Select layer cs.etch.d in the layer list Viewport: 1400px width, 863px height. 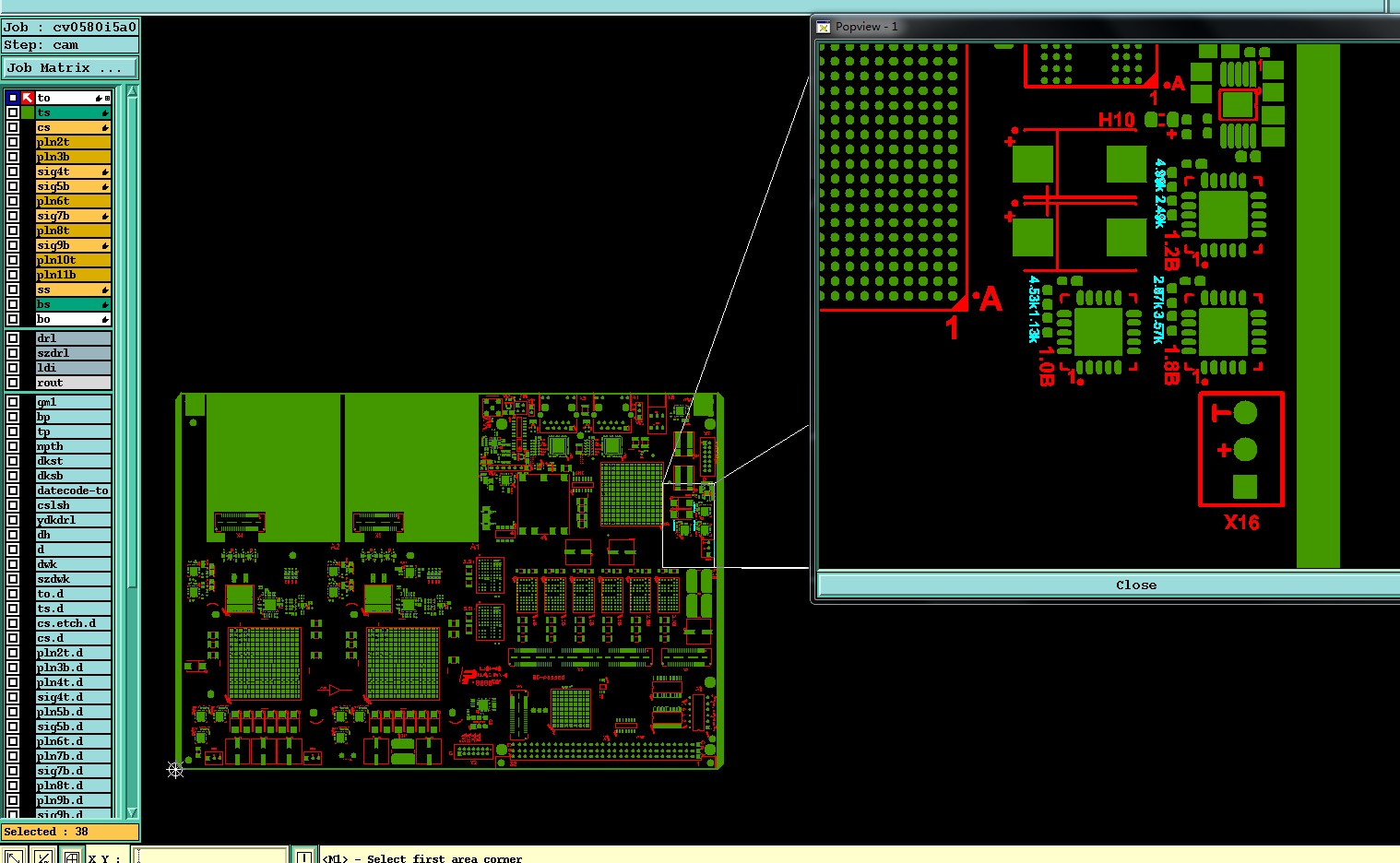coord(73,623)
